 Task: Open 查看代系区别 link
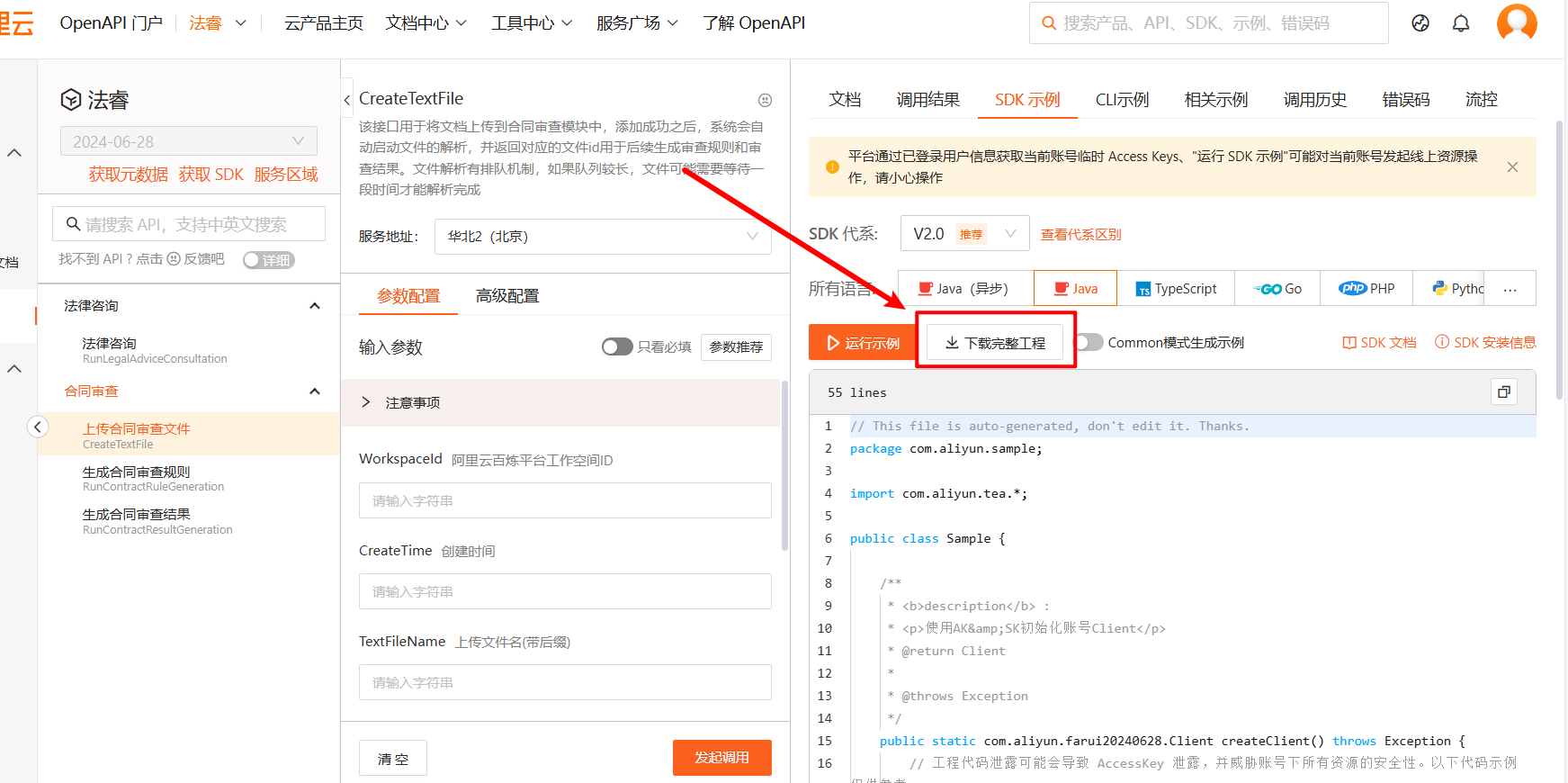(1081, 234)
